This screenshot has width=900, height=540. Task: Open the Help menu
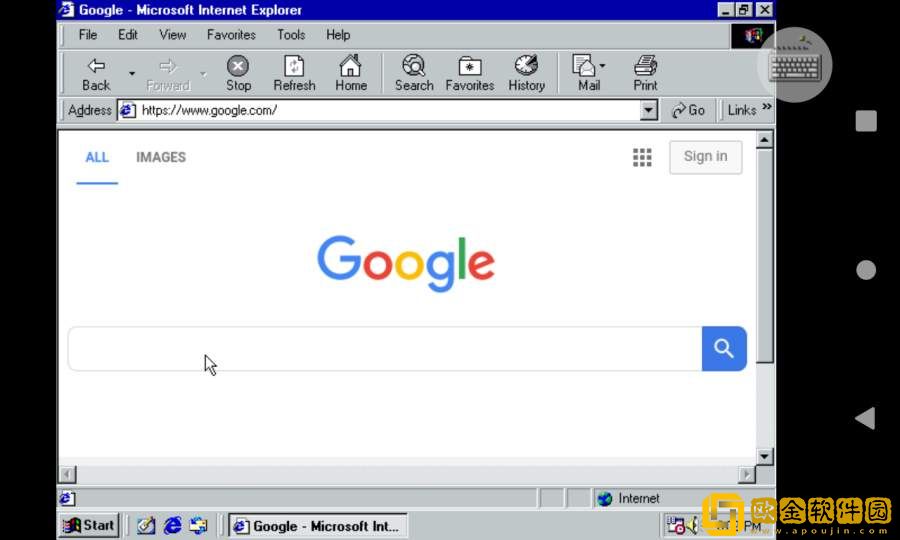338,35
